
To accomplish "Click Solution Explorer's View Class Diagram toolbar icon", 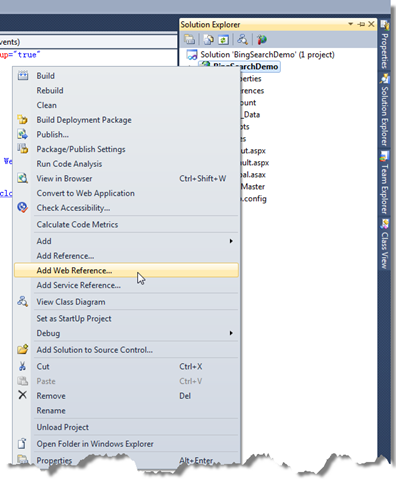I will pyautogui.click(x=242, y=40).
